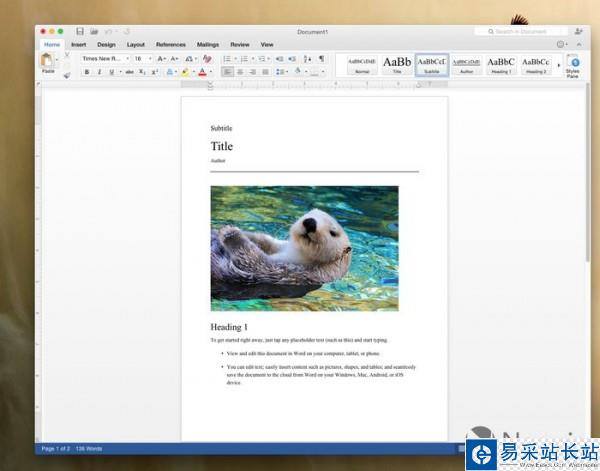The image size is (600, 471).
Task: Apply the Title style from gallery
Action: [397, 65]
